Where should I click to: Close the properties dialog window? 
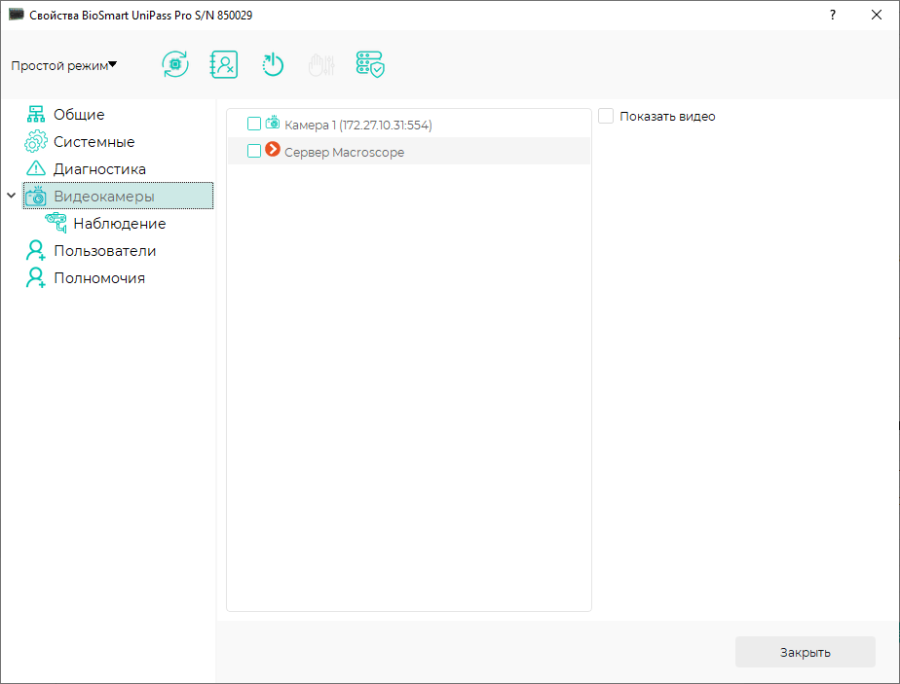[x=876, y=15]
